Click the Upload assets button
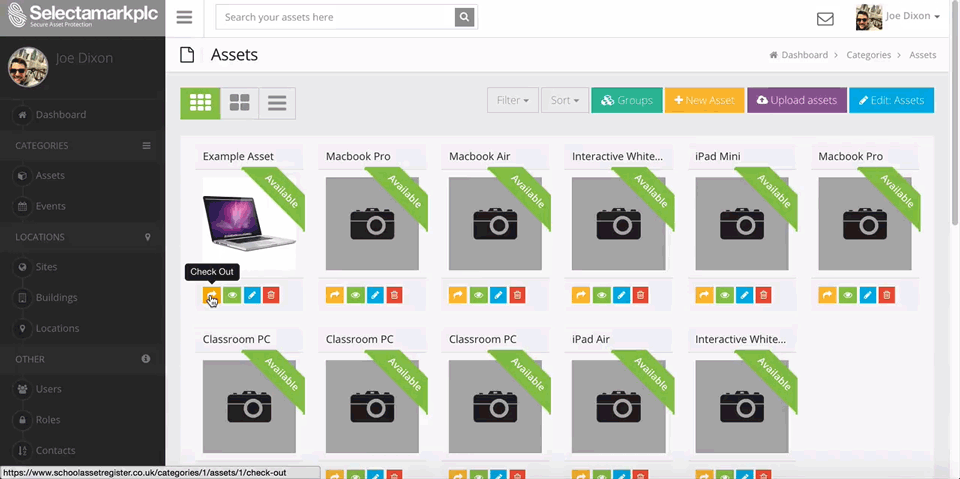The width and height of the screenshot is (960, 479). (x=797, y=100)
